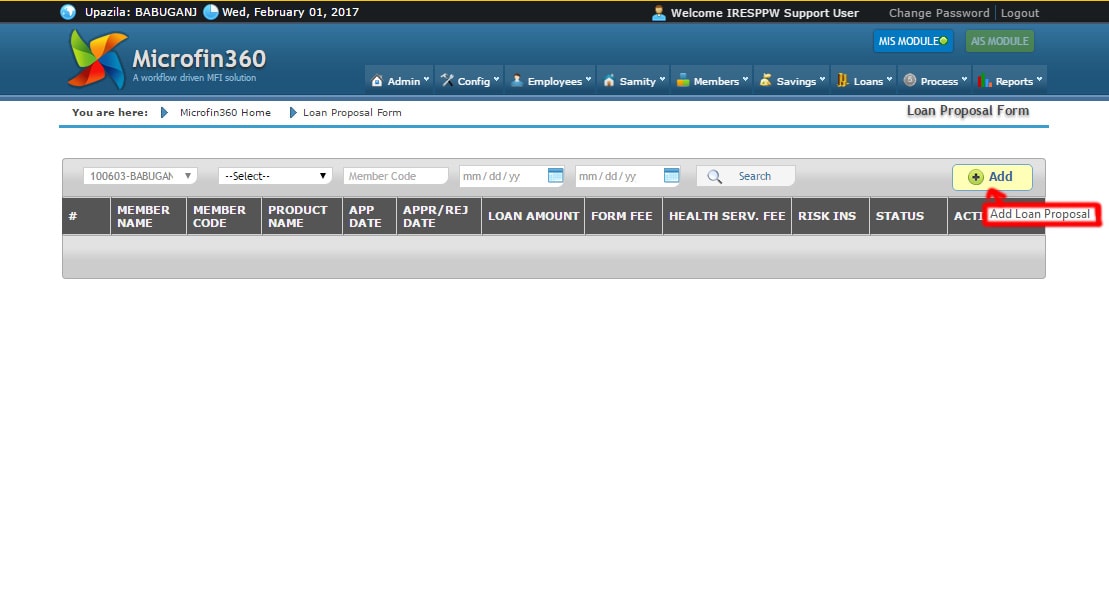The image size is (1109, 613).
Task: Click the clock icon beside the date
Action: (x=210, y=12)
